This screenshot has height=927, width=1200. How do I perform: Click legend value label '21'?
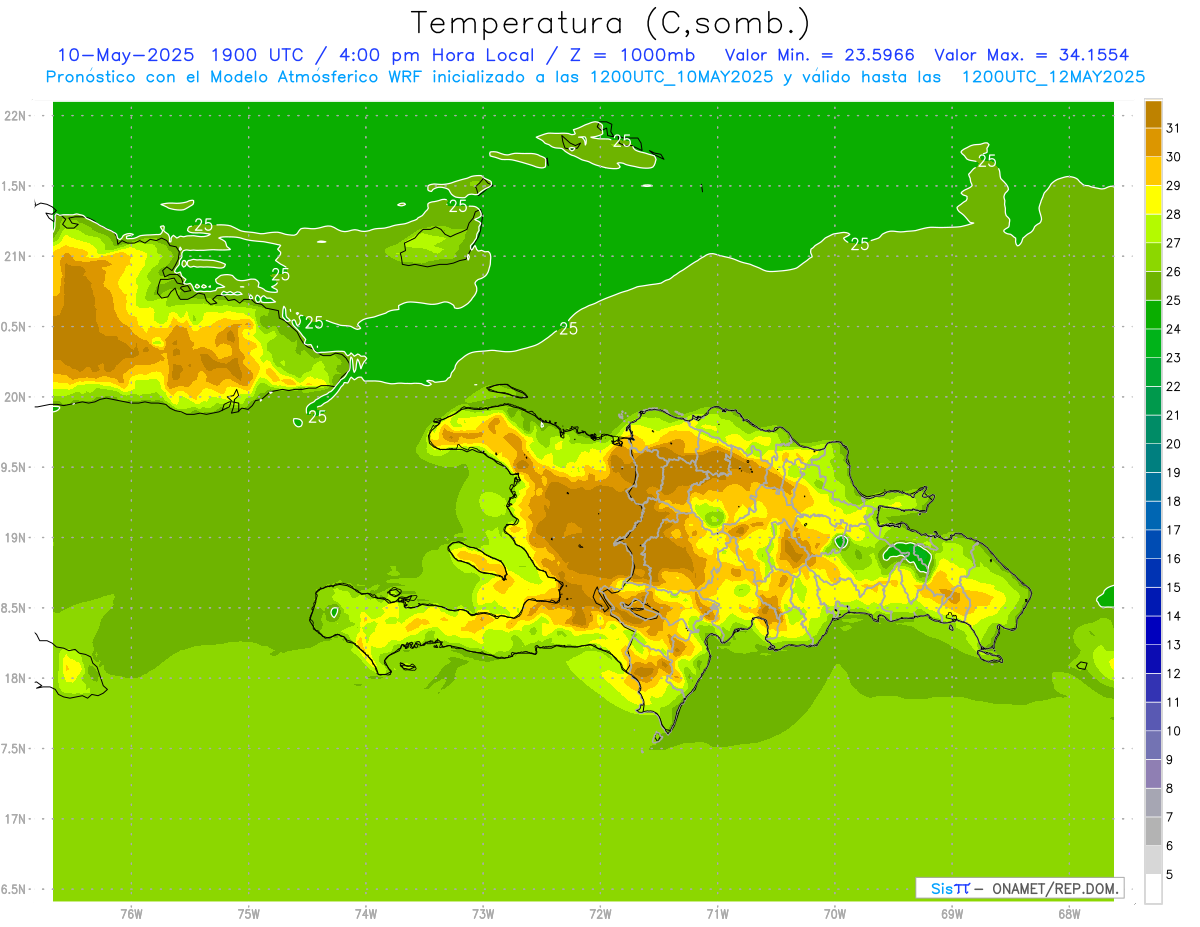[x=1173, y=415]
